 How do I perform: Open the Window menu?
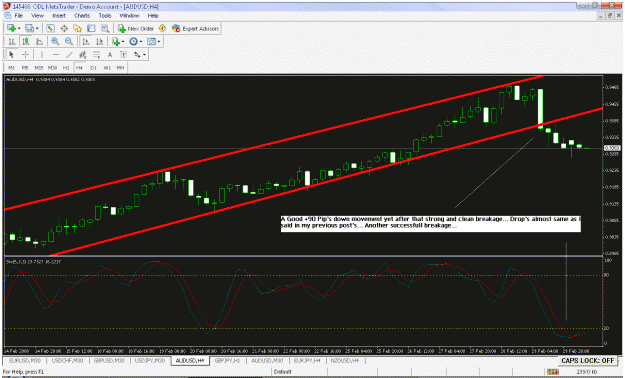129,16
